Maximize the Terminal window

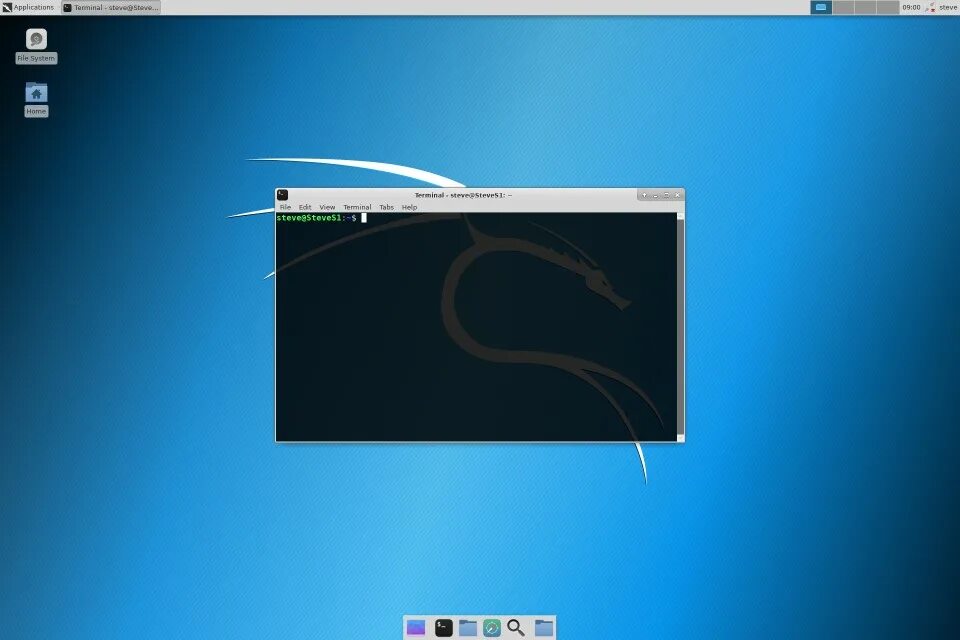click(x=666, y=195)
